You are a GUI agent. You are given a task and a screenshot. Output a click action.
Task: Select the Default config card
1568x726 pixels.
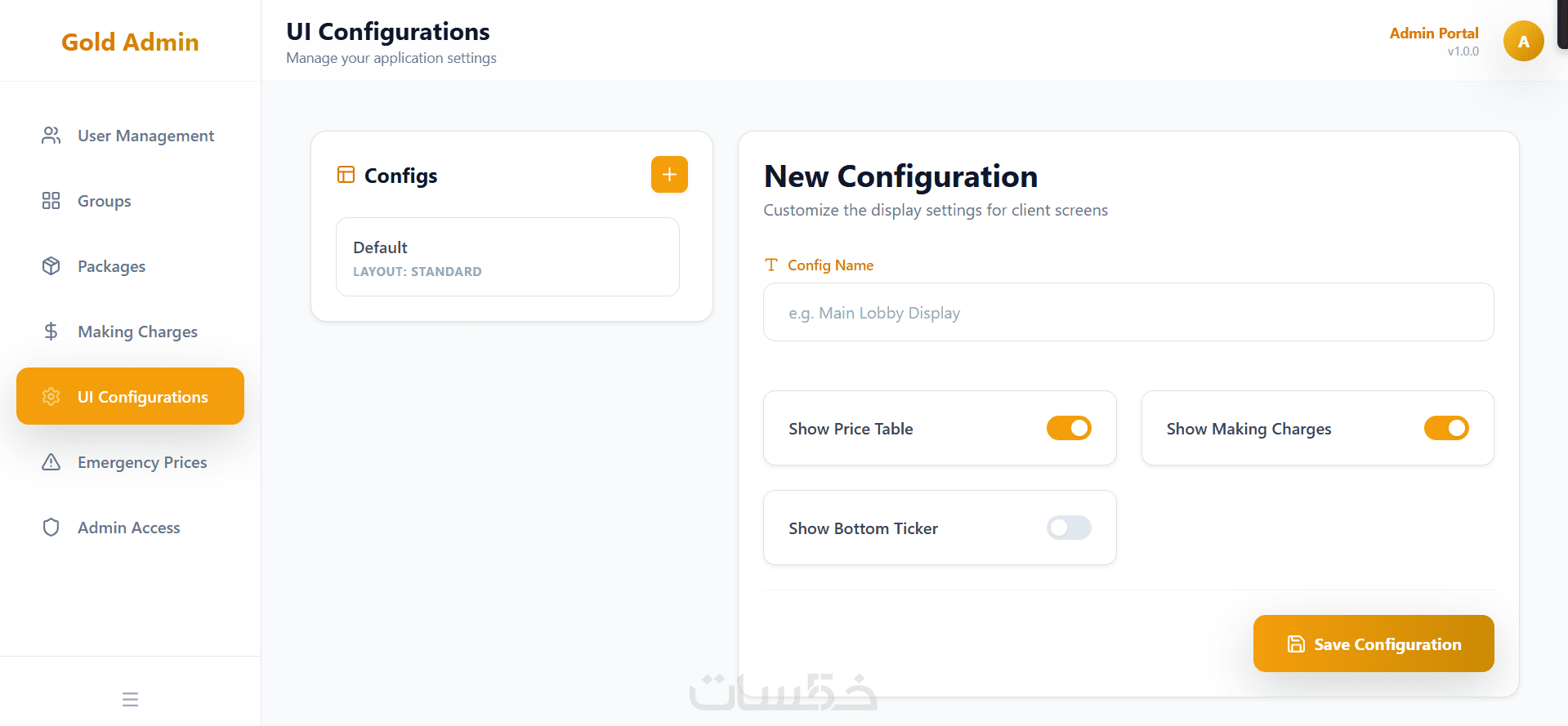pyautogui.click(x=507, y=257)
